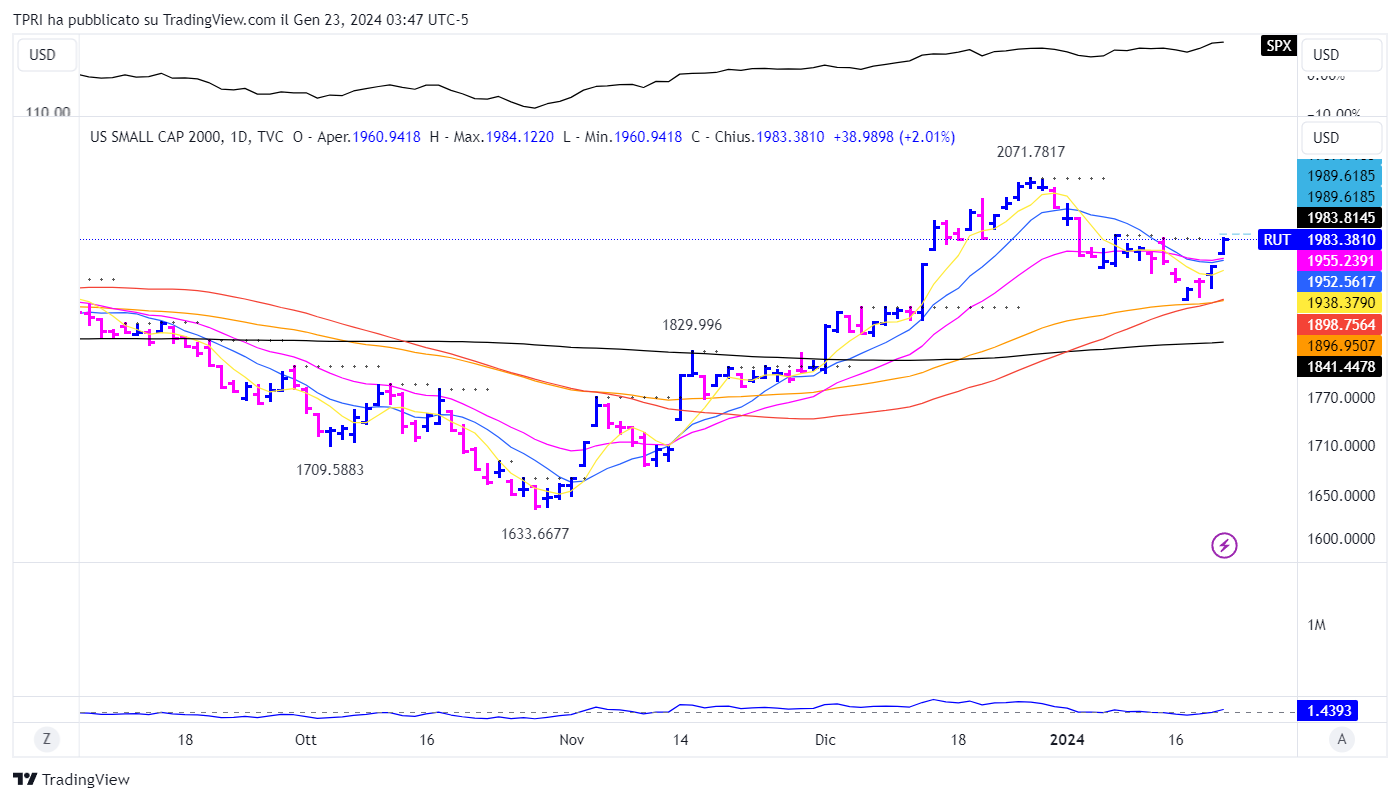
Task: Click the black SPX symbol label
Action: coord(1279,46)
